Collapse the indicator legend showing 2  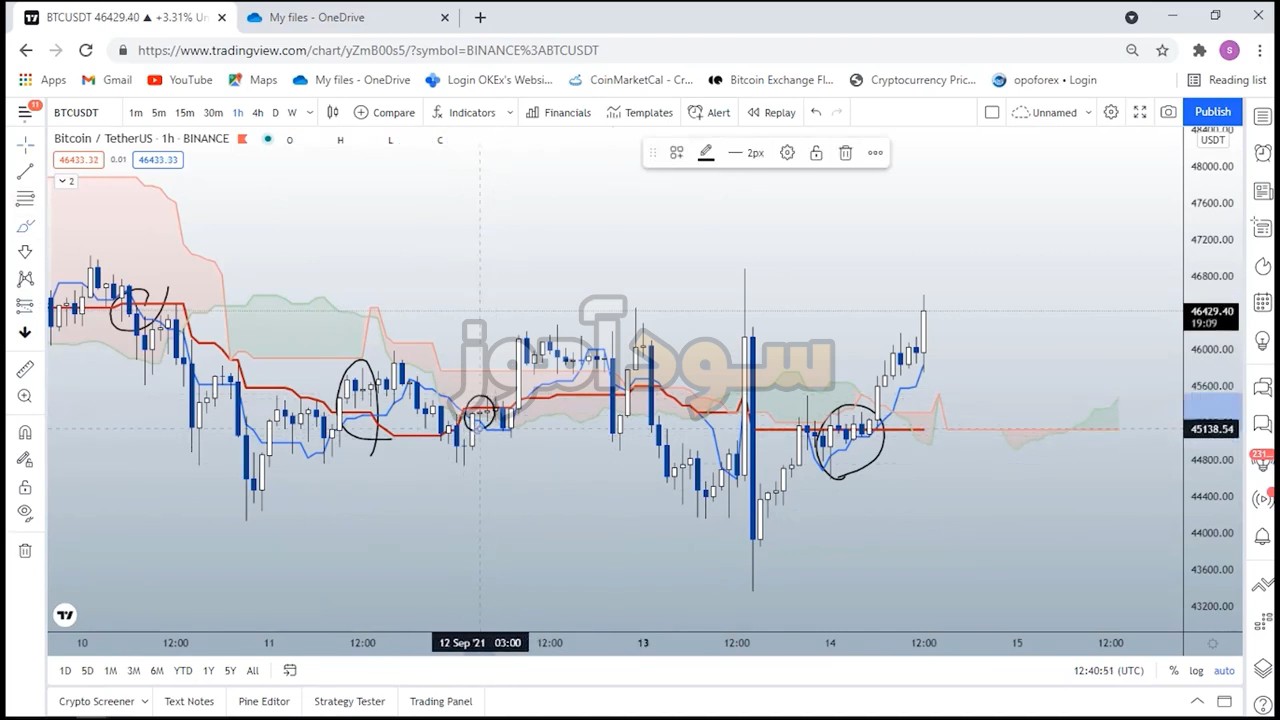tap(66, 181)
